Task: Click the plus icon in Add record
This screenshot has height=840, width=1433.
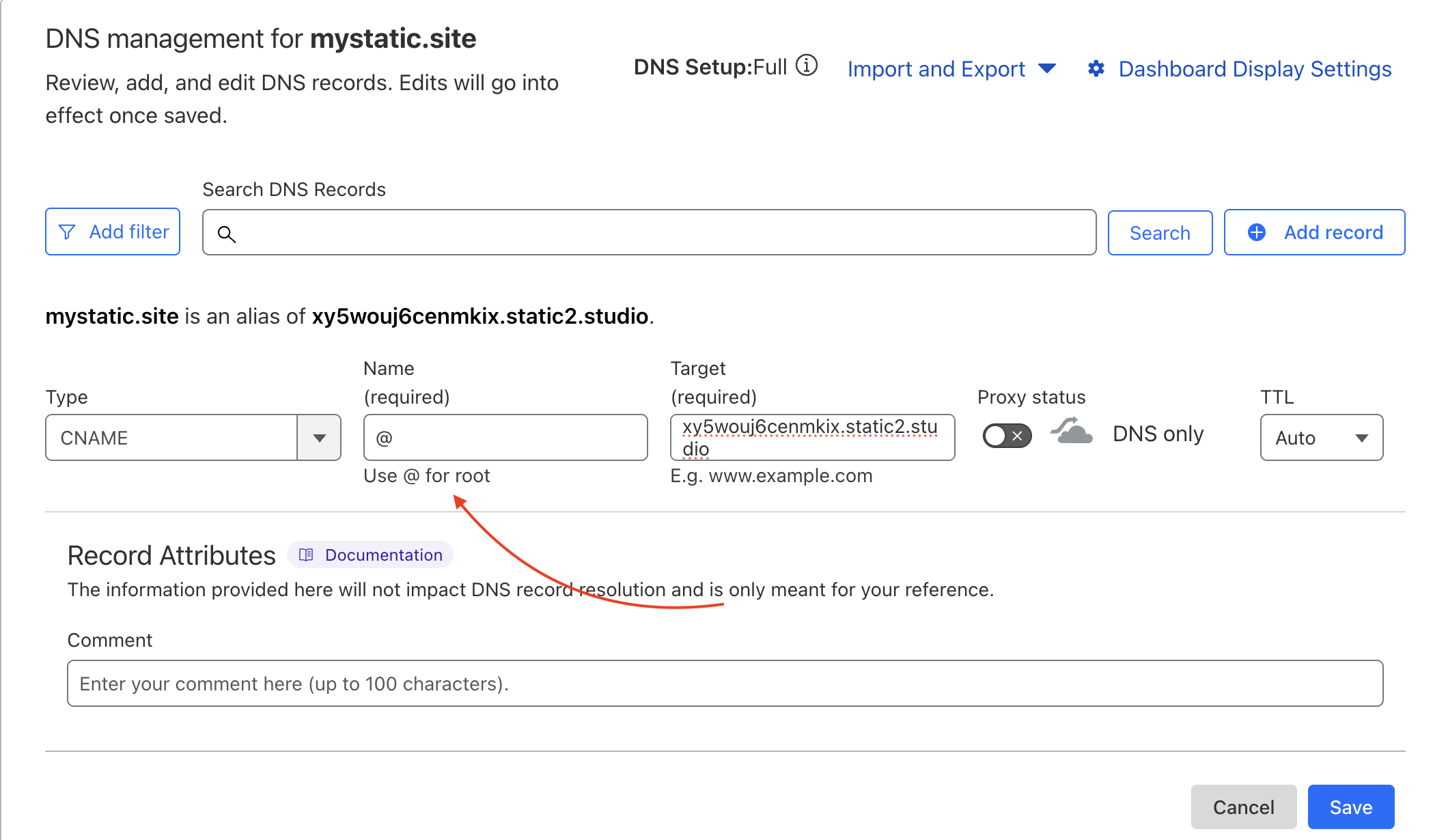Action: point(1257,232)
